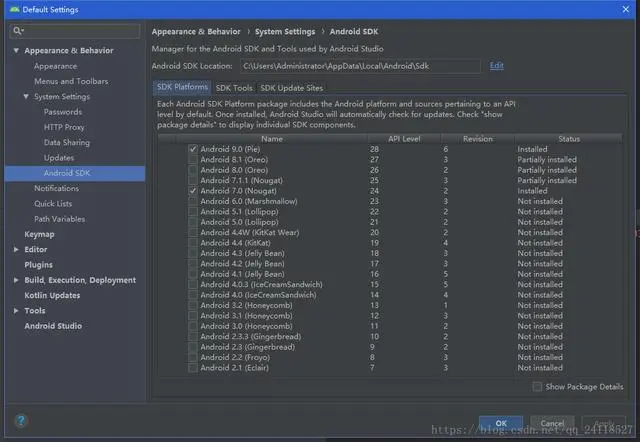Image resolution: width=640 pixels, height=442 pixels.
Task: Open help via the question mark icon
Action: [x=21, y=420]
